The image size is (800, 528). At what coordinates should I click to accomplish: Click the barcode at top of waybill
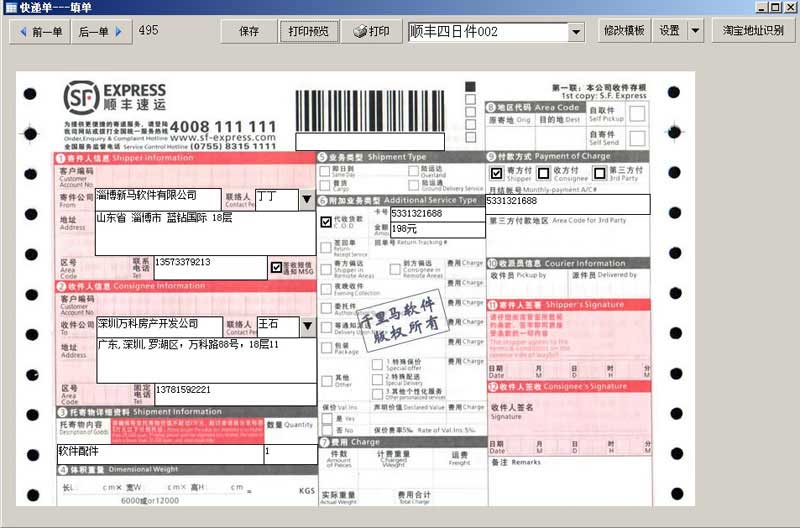coord(369,110)
